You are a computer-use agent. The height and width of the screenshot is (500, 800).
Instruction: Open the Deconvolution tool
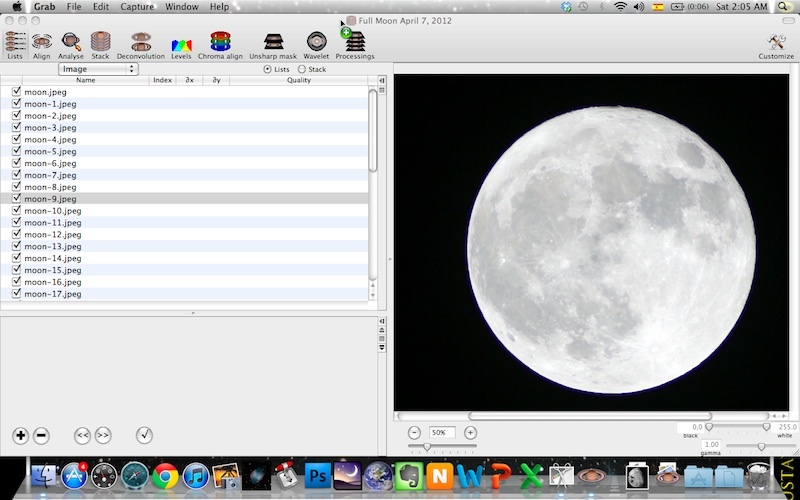(140, 42)
